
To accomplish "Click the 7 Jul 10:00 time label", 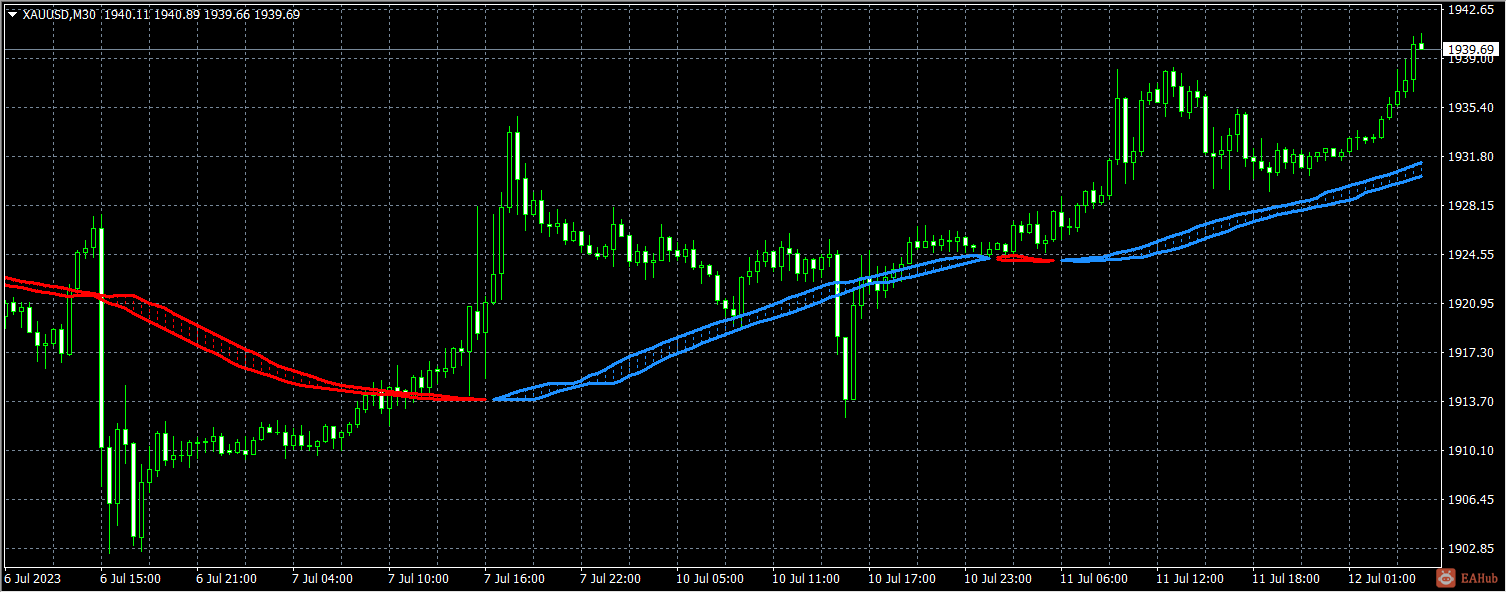I will (x=418, y=579).
